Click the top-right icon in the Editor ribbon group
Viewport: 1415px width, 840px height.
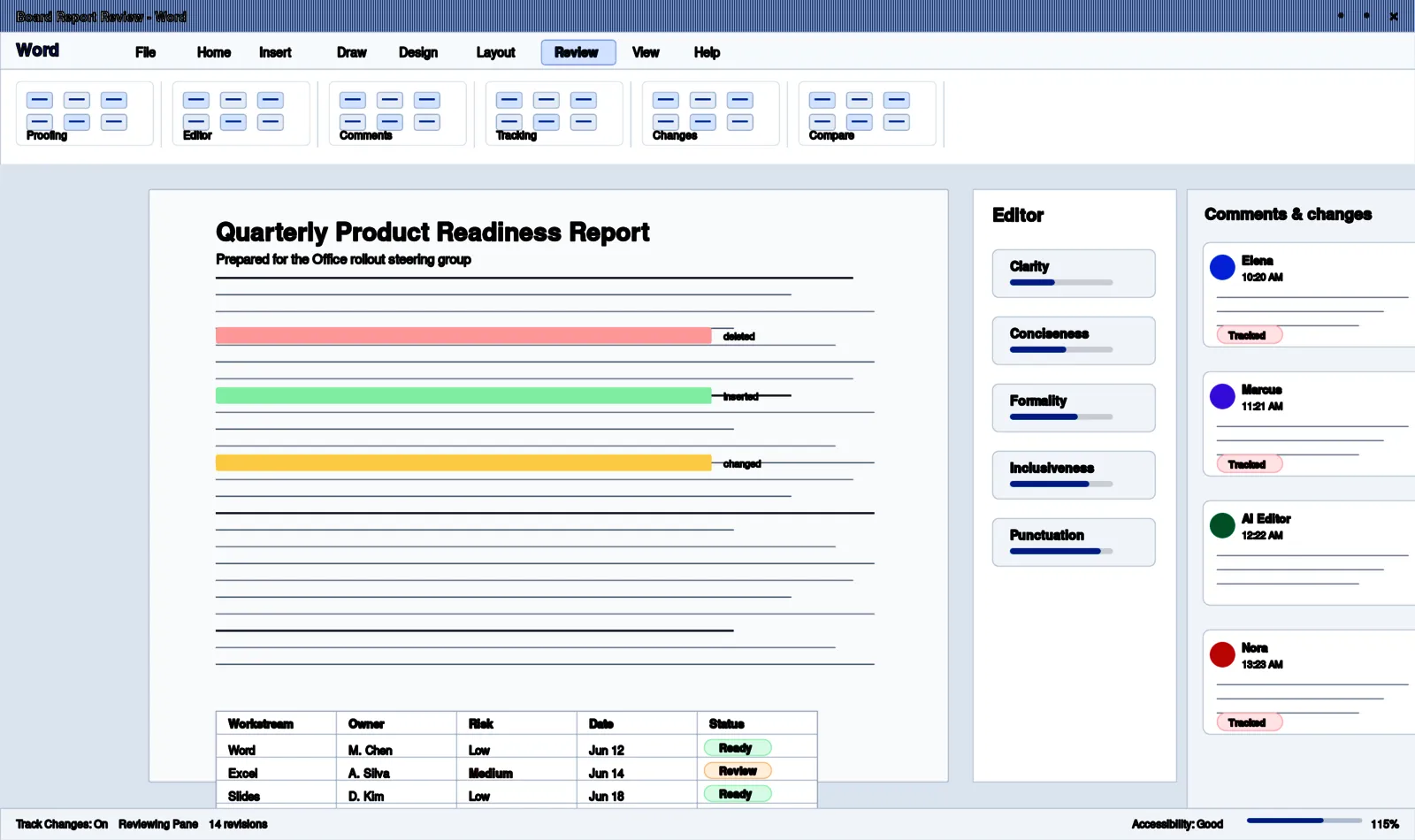[x=271, y=101]
